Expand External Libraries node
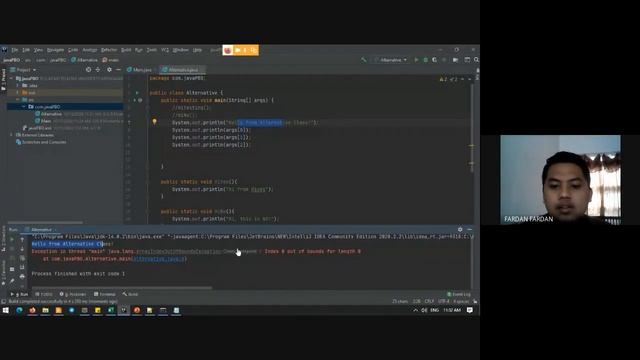Screen dimensions: 640x360 [11, 135]
